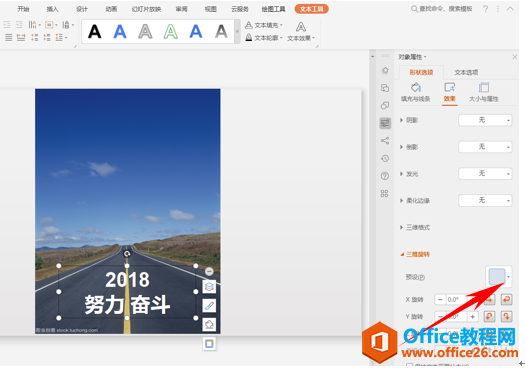Screen dimensions: 525x370
Task: Open the list spacing dropdown icon
Action: [61, 38]
